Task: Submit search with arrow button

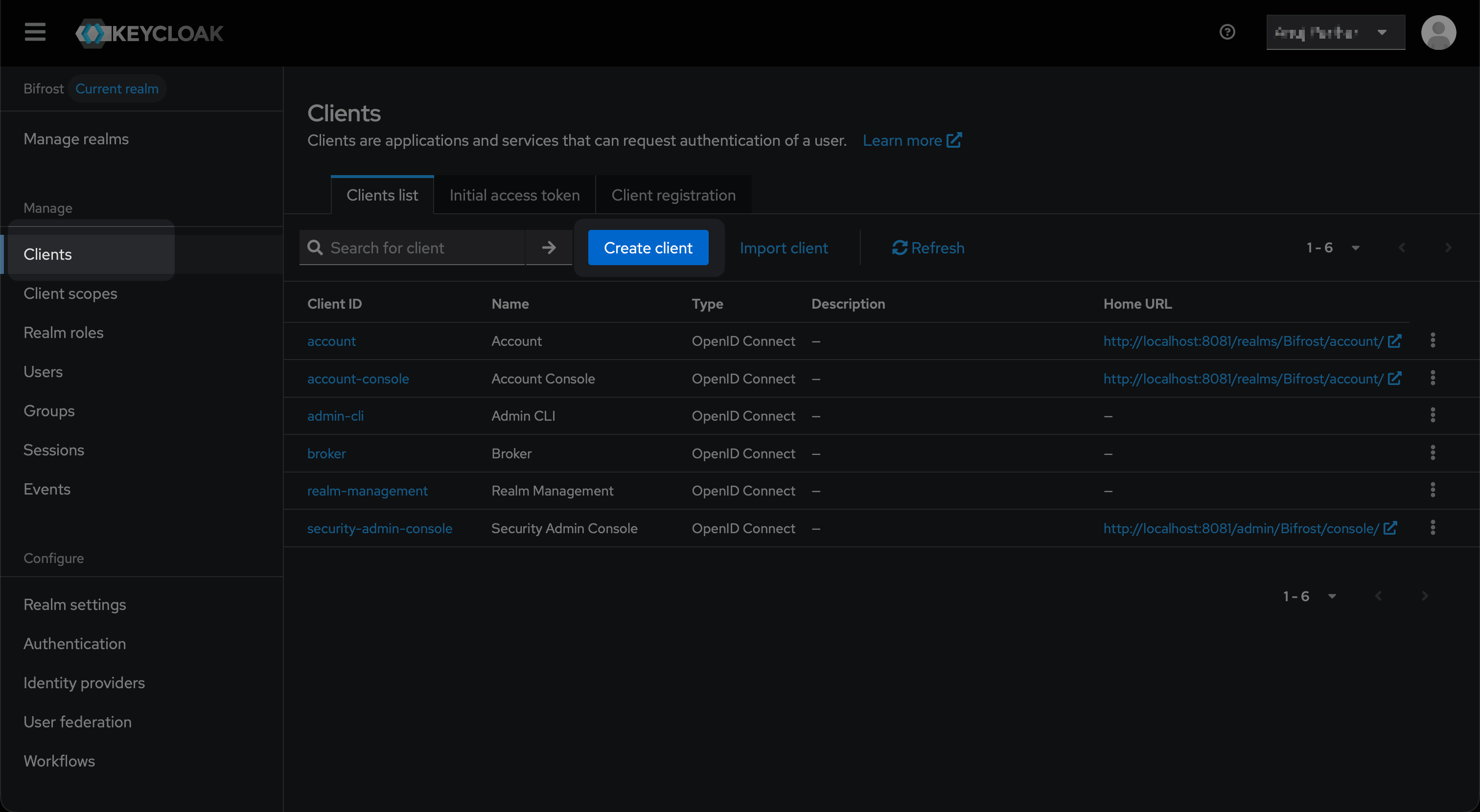Action: pos(549,248)
